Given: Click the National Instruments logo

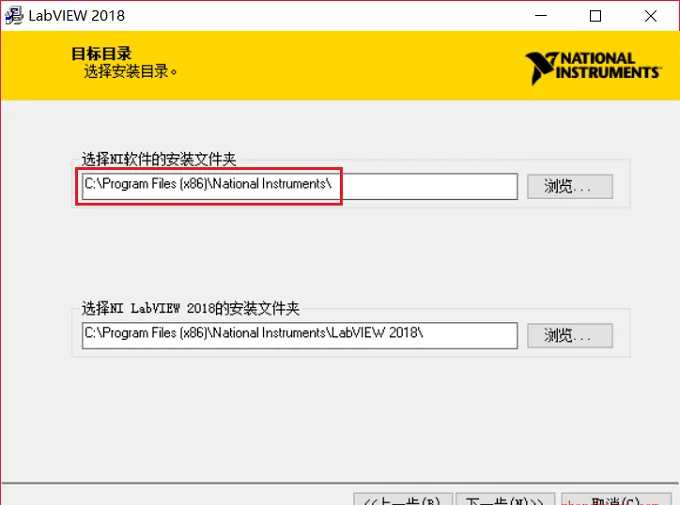Looking at the screenshot, I should pos(593,68).
